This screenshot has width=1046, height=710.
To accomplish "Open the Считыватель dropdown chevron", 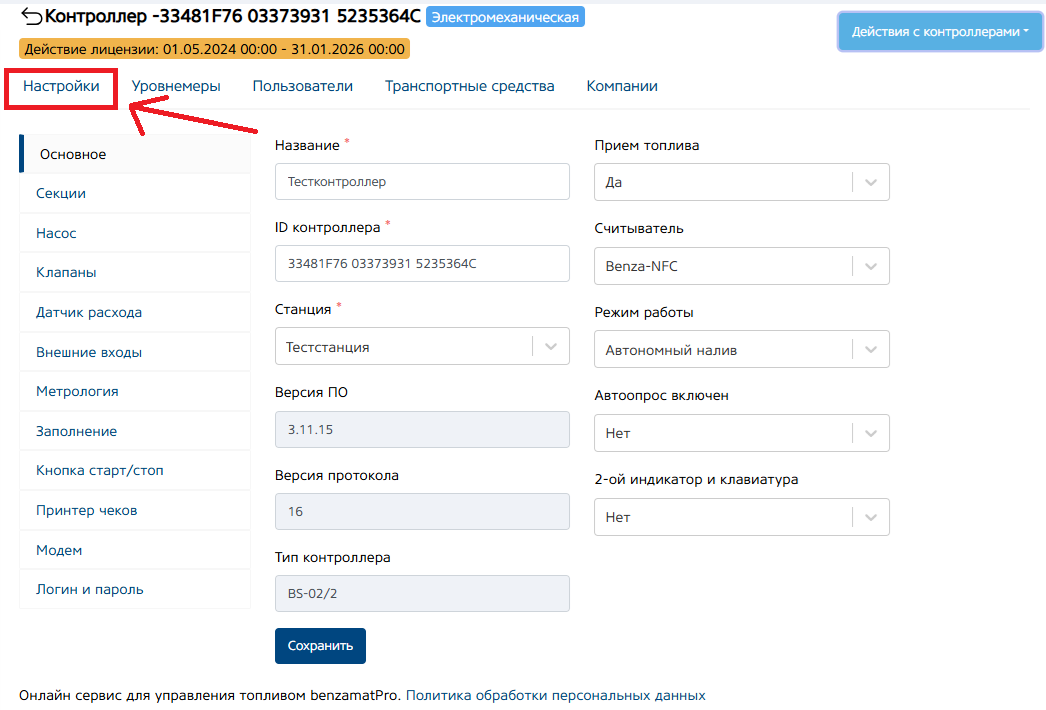I will click(870, 266).
